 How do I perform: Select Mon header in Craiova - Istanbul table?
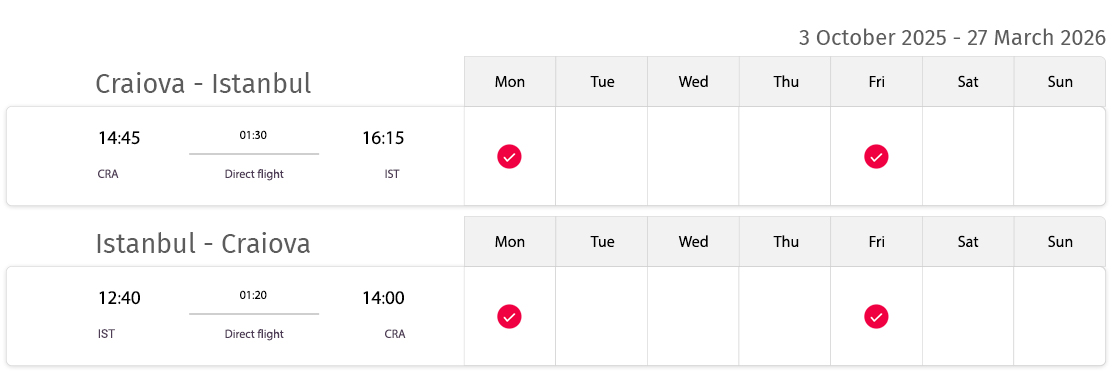510,82
